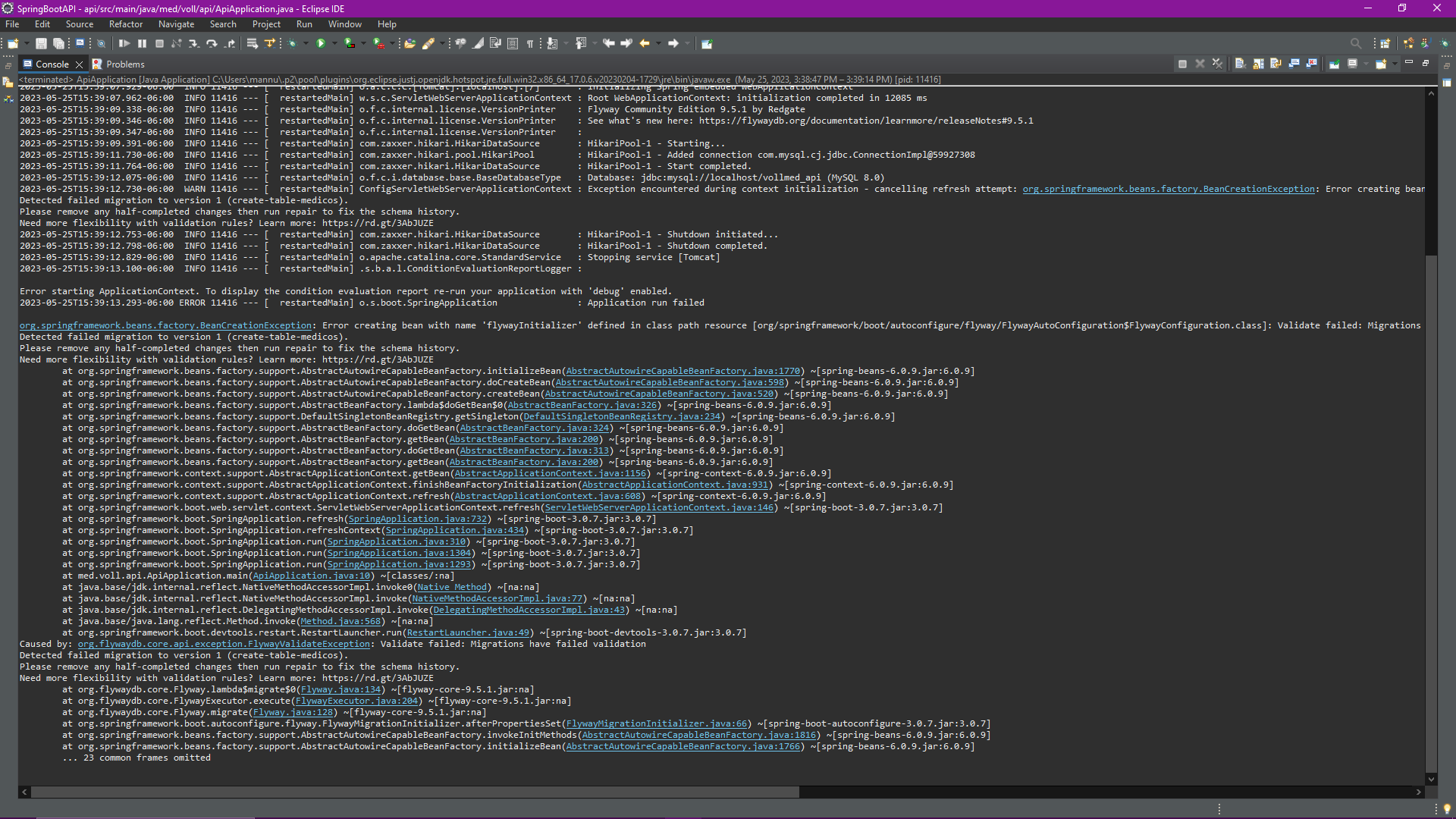The image size is (1456, 819).
Task: Click the Drop to Frame icon
Action: 252,43
